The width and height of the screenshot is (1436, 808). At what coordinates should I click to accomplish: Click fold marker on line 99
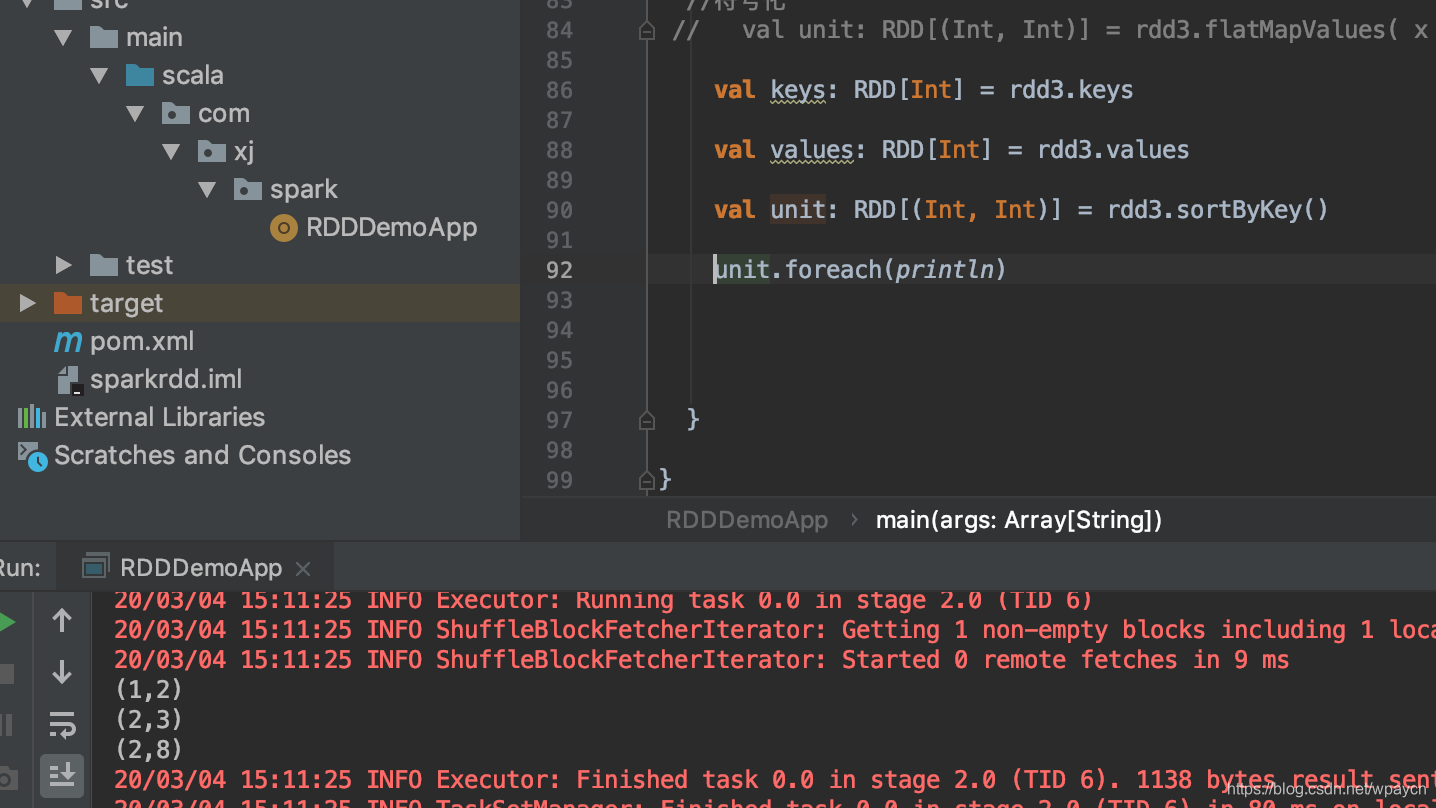click(647, 480)
